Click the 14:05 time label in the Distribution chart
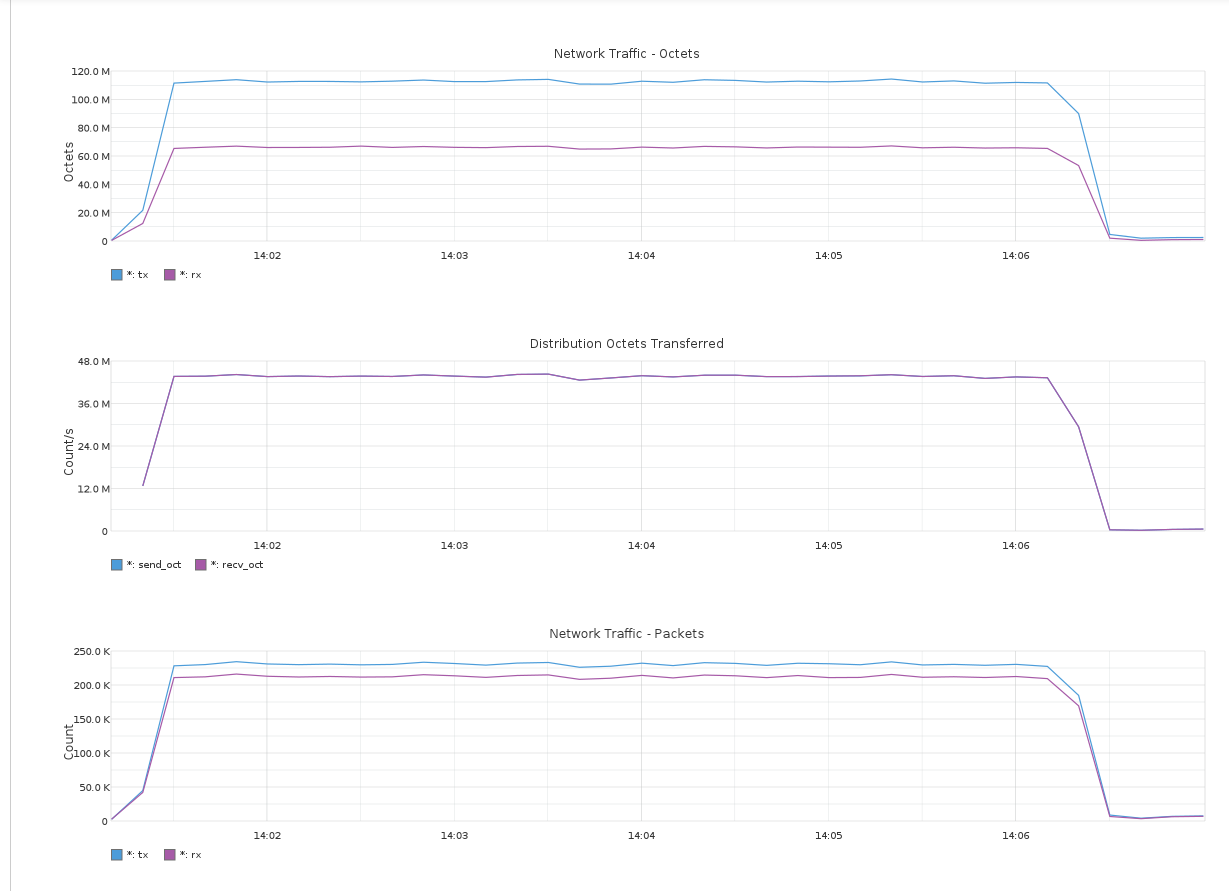 [x=828, y=546]
